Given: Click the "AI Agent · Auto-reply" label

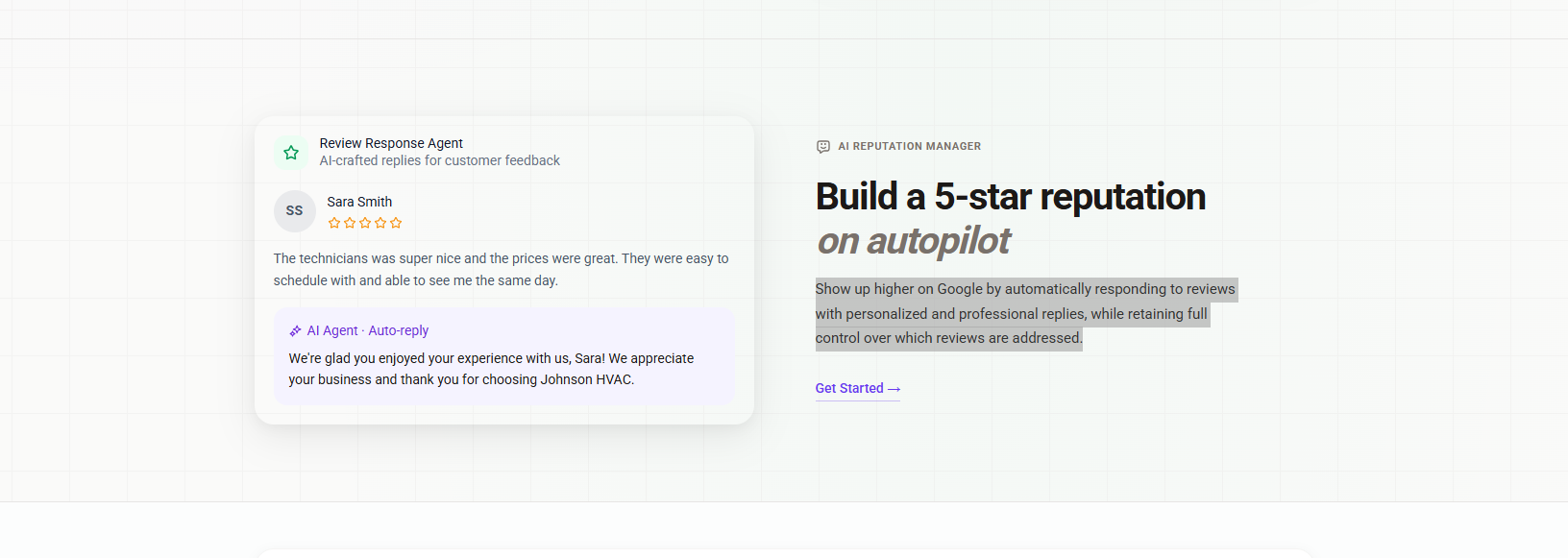Looking at the screenshot, I should 368,330.
